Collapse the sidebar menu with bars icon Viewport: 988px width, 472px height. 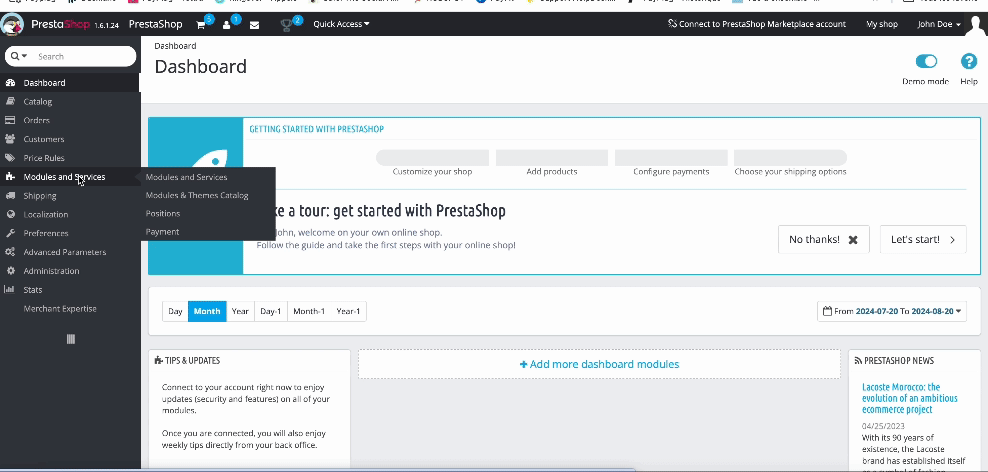tap(71, 339)
